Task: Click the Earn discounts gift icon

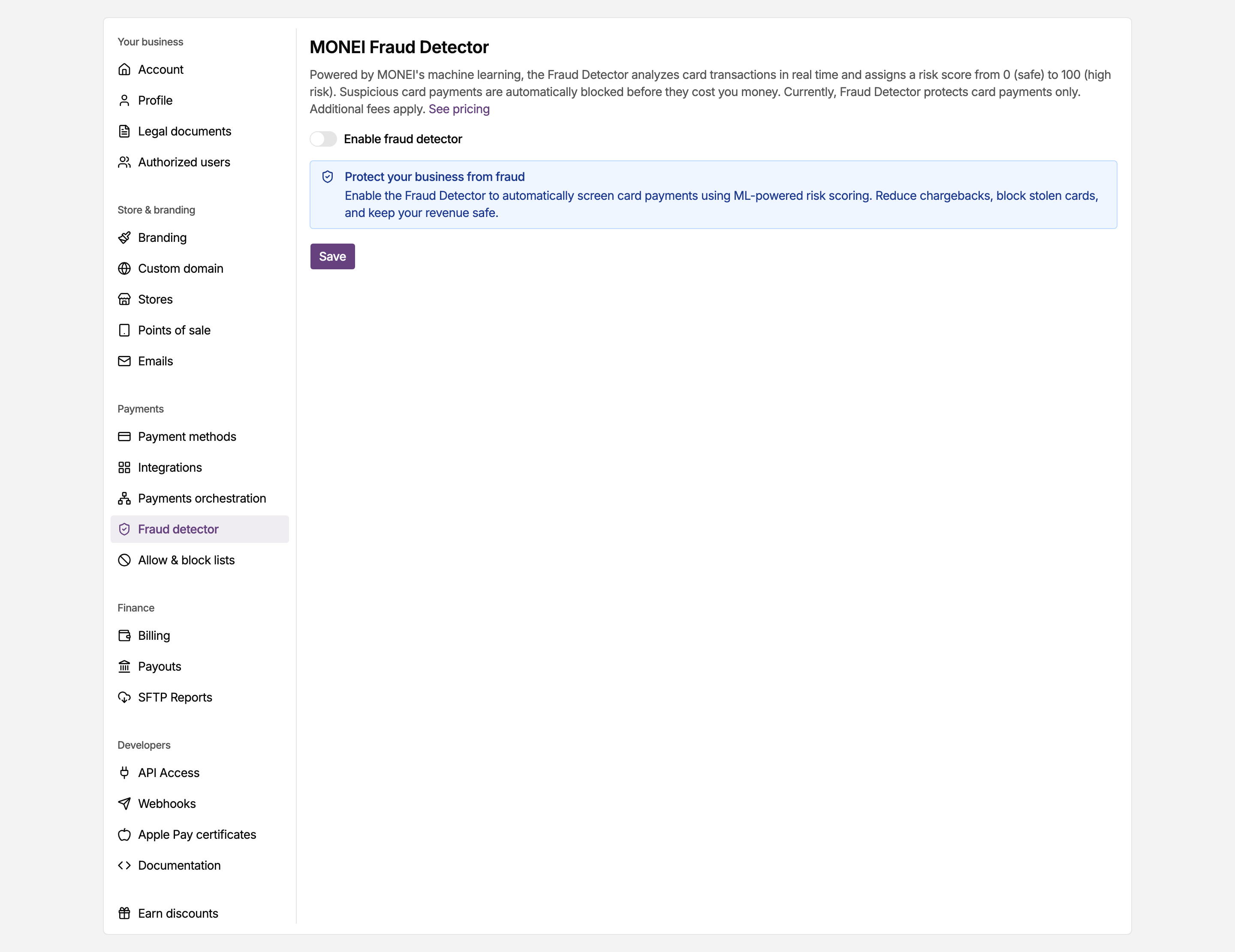Action: click(124, 913)
